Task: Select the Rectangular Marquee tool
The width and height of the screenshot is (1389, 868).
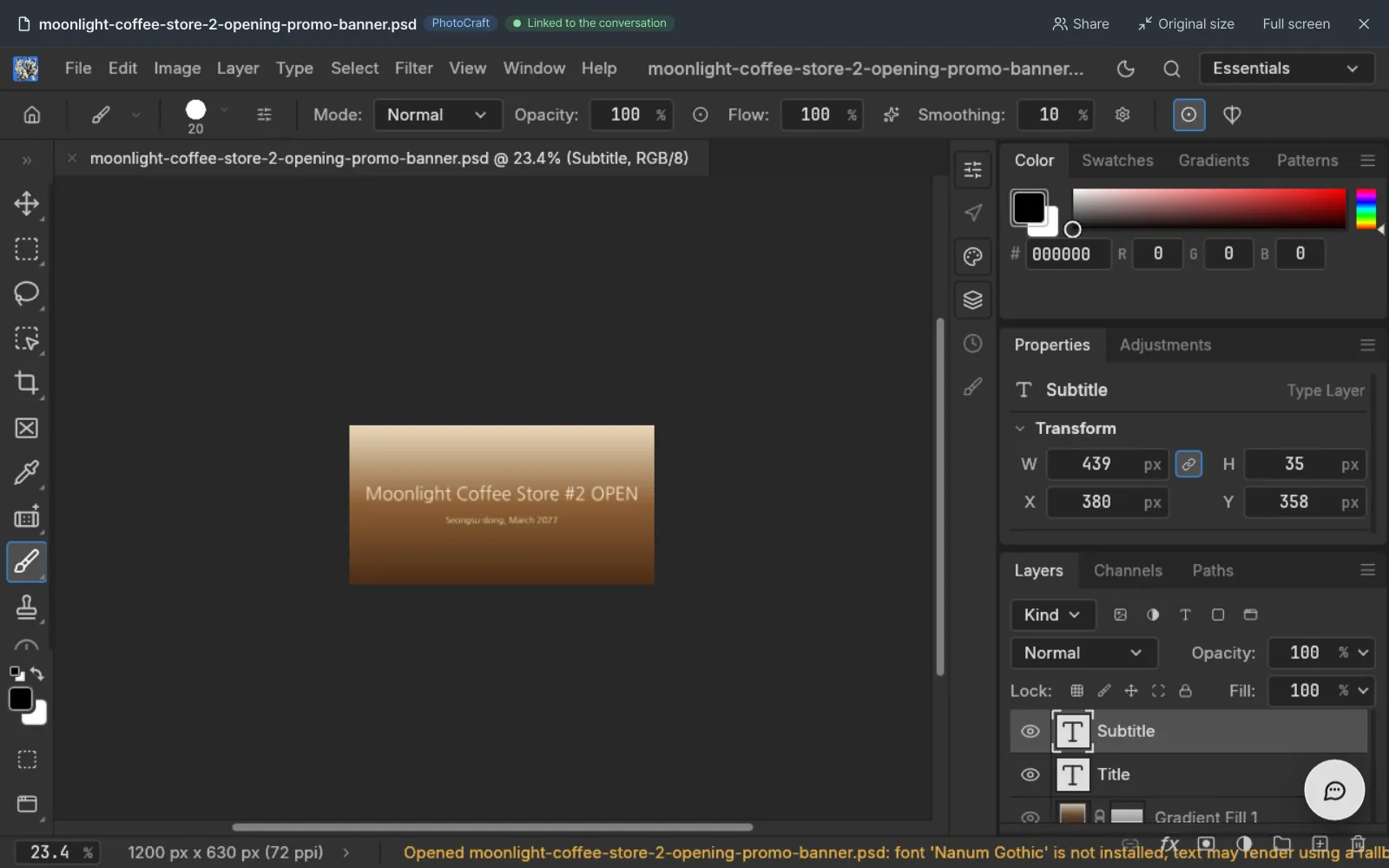Action: [27, 249]
